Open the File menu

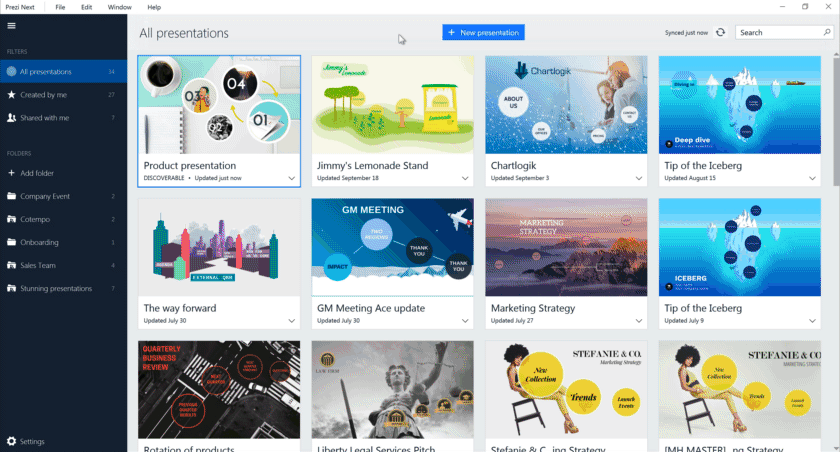(x=62, y=7)
